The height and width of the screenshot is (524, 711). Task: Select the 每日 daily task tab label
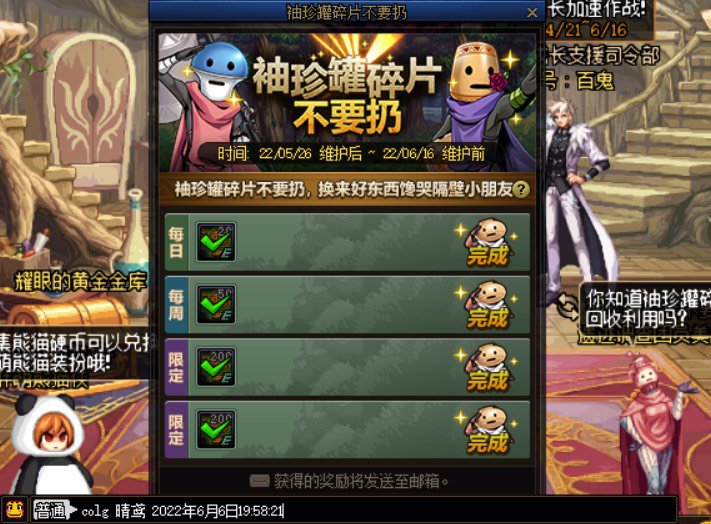[176, 243]
